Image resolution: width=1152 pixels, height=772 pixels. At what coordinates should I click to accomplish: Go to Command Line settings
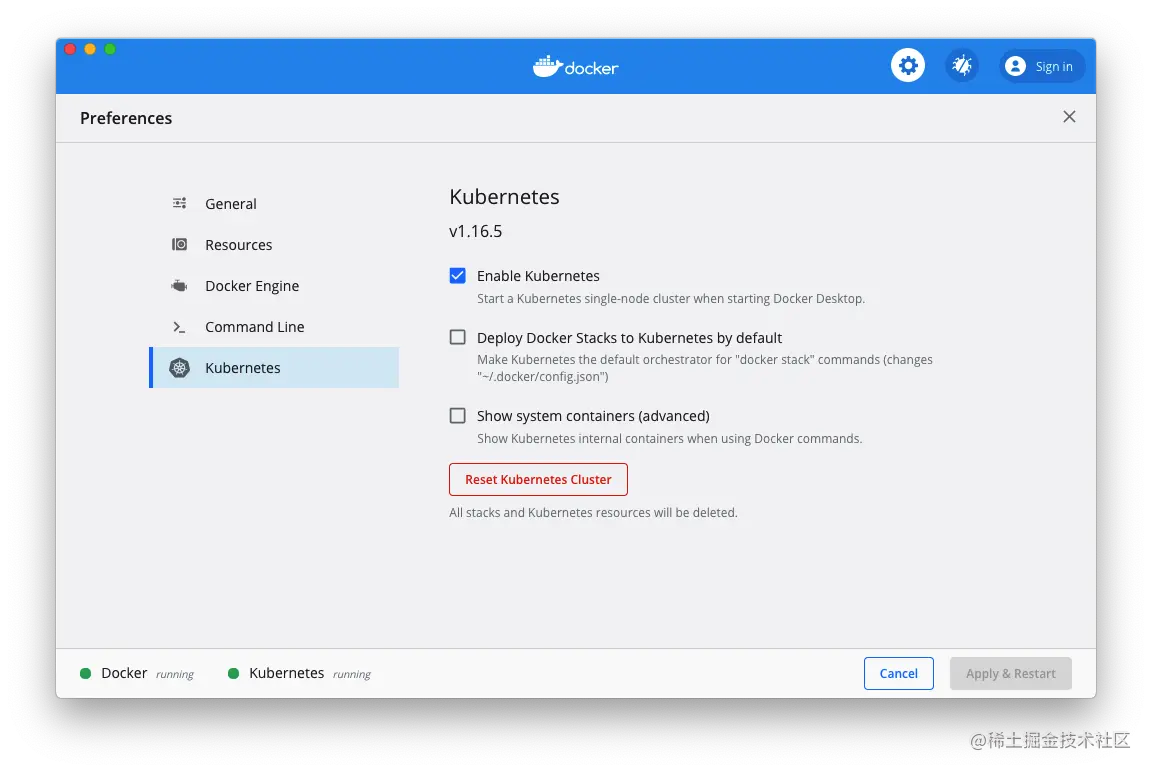click(x=274, y=327)
